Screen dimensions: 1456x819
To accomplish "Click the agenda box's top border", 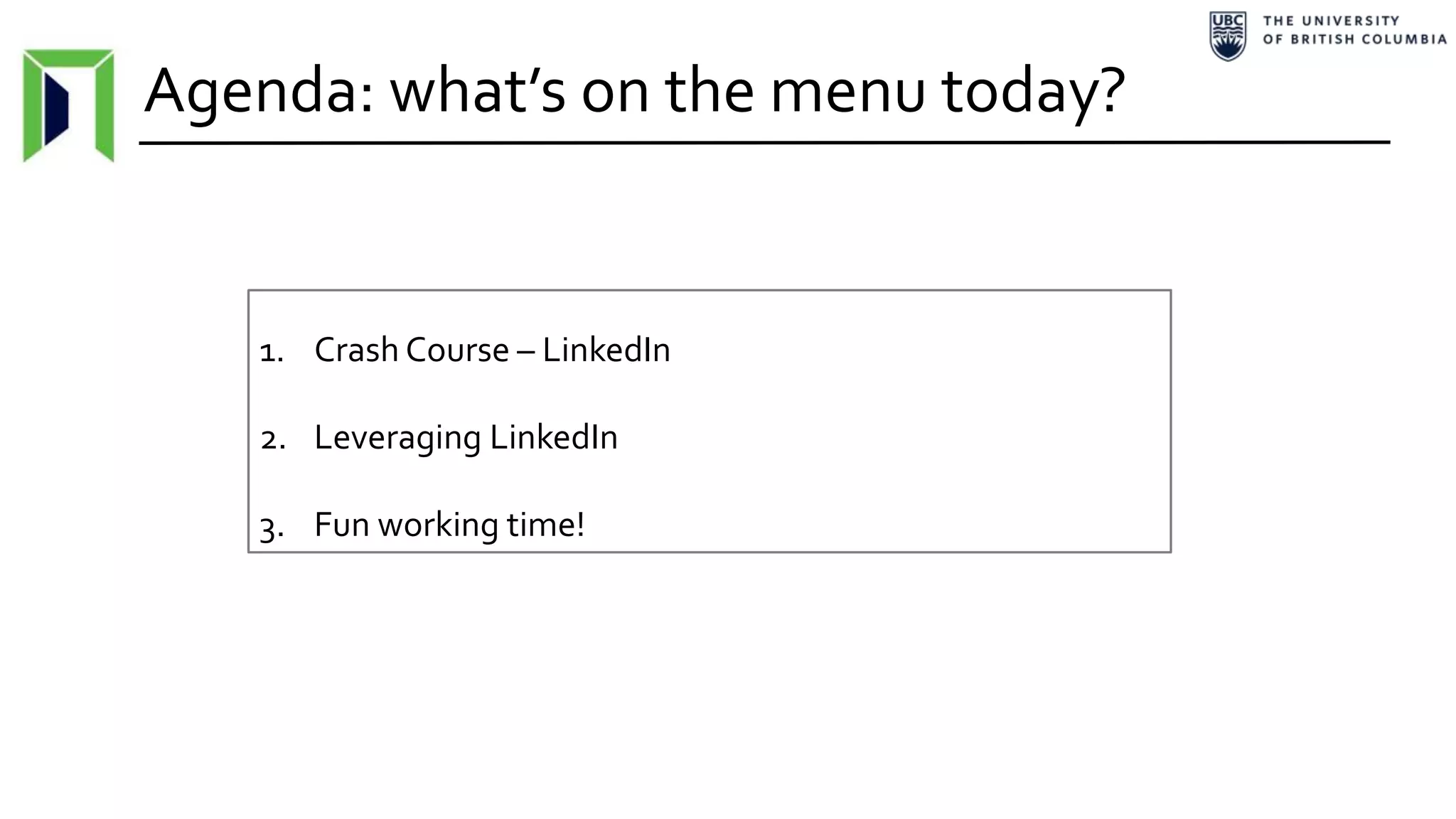I will coord(710,290).
